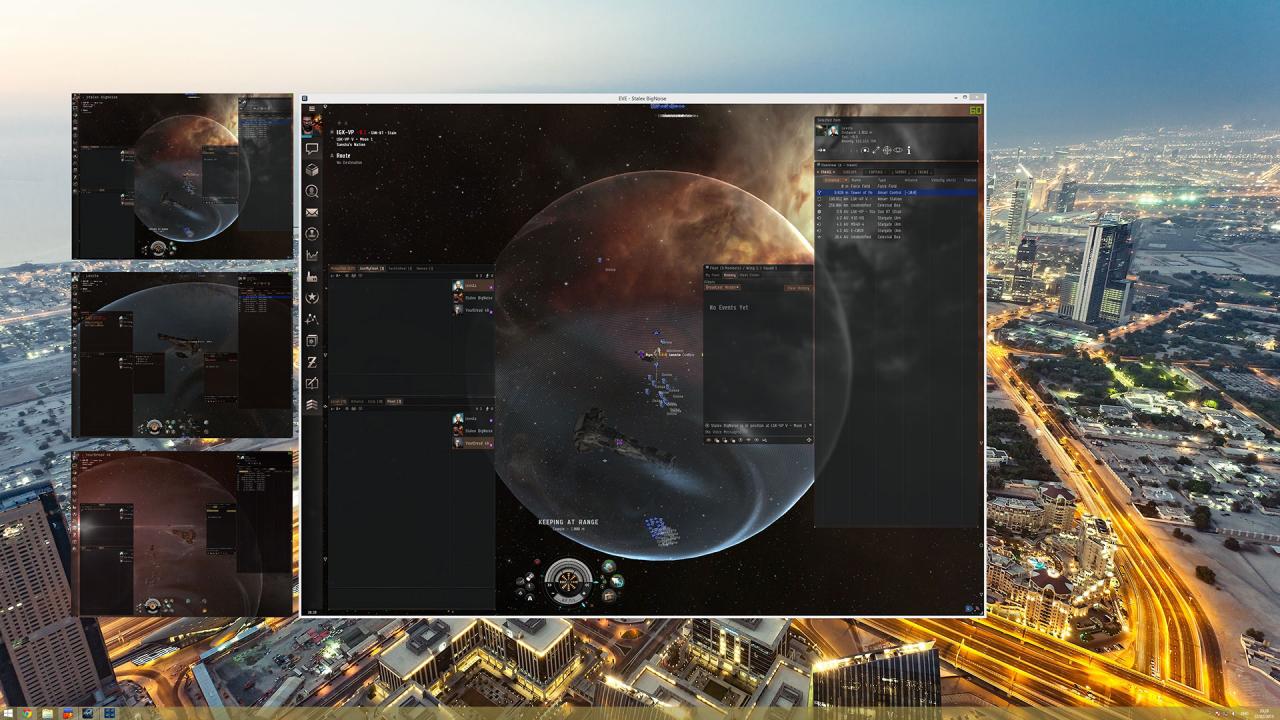Image resolution: width=1280 pixels, height=720 pixels.
Task: Switch to the TRAVEL overview tab
Action: (x=826, y=172)
